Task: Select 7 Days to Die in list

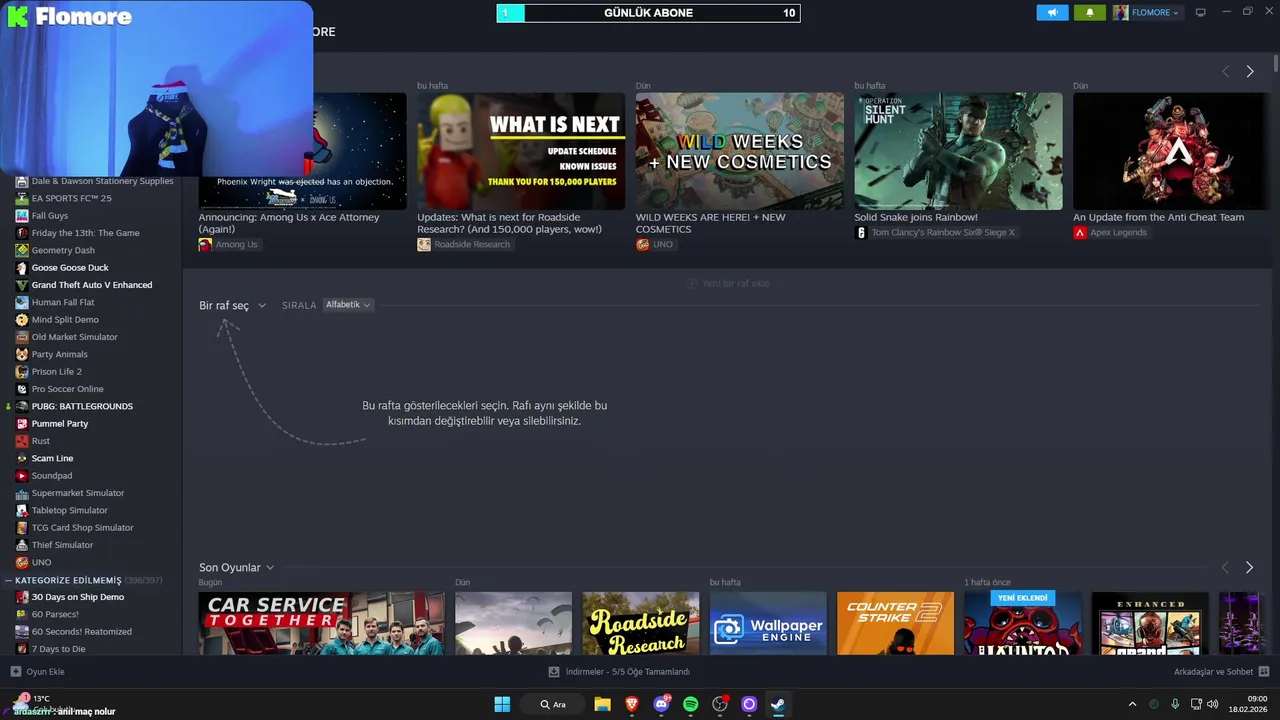Action: coord(58,649)
